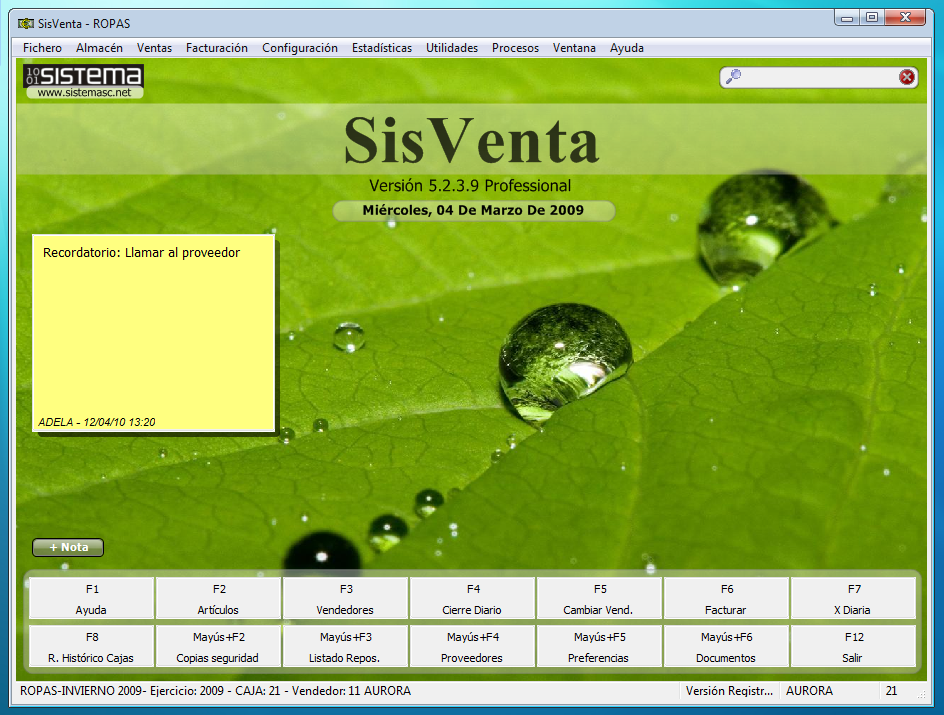
Task: Open the Almacén menu
Action: [99, 48]
